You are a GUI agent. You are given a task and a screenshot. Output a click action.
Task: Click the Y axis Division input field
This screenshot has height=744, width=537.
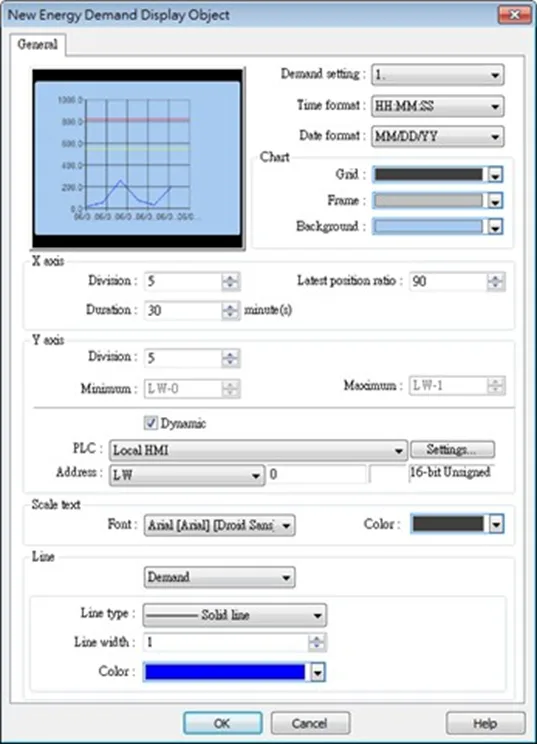click(x=183, y=358)
